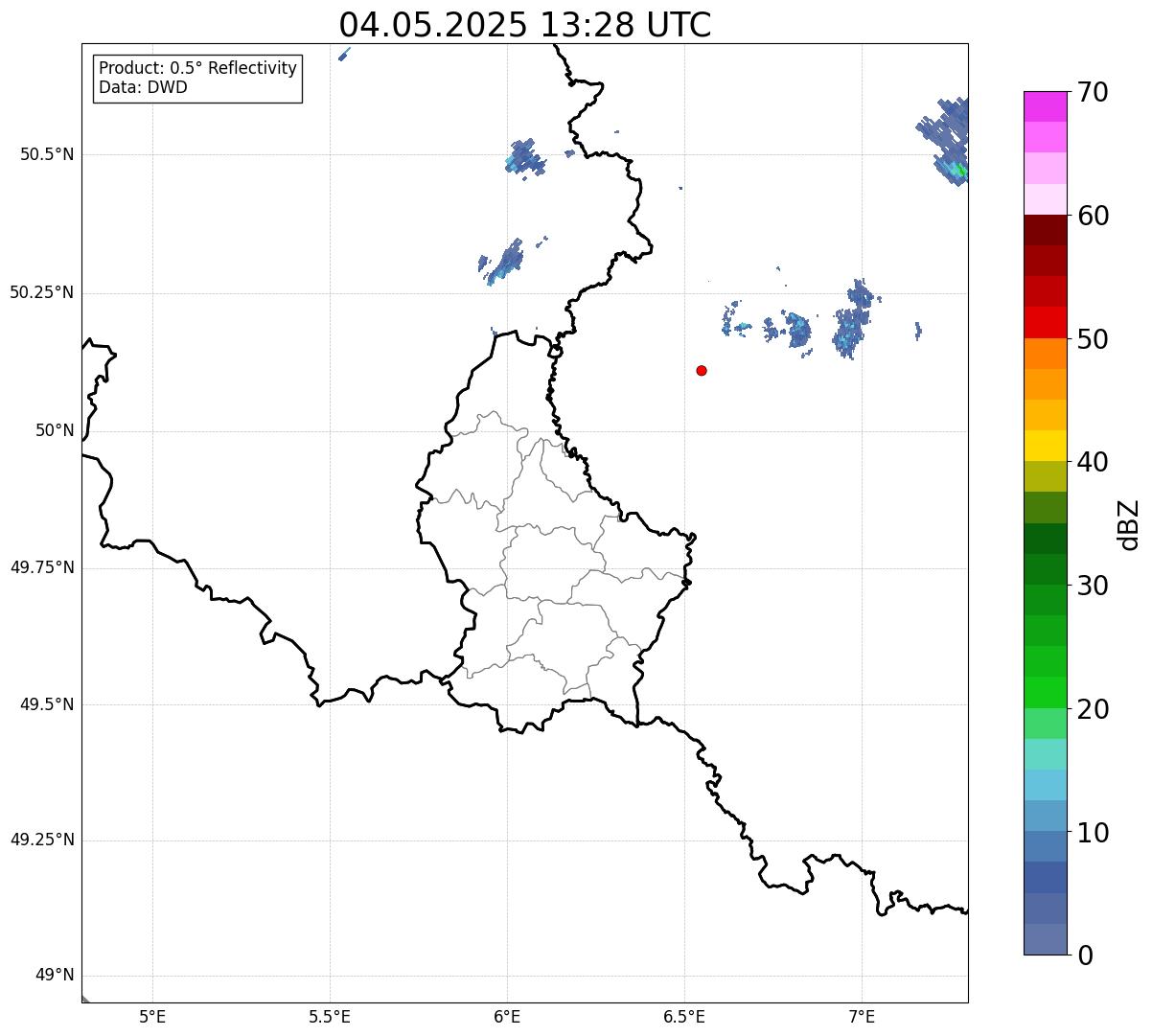Click the 50.5°N latitude label

tap(46, 154)
